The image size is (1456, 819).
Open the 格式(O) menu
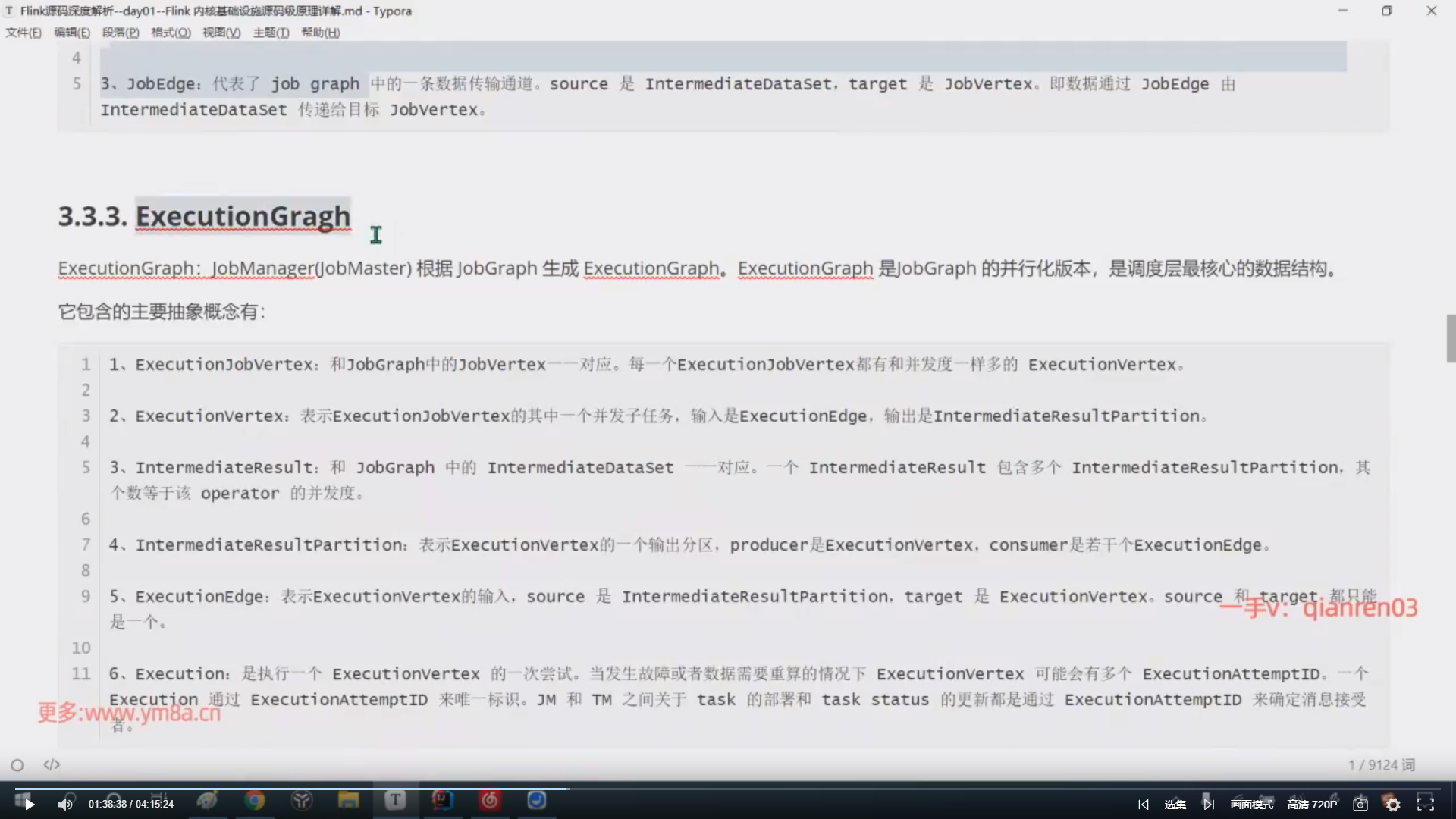pos(171,33)
